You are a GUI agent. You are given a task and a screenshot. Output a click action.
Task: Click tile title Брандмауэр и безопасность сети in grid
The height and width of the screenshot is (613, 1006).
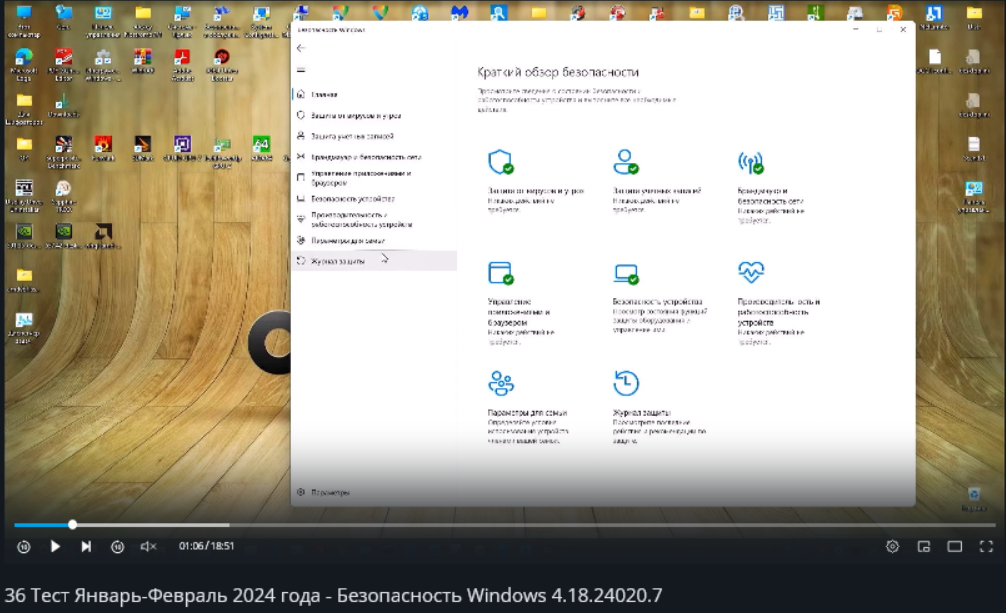click(771, 196)
